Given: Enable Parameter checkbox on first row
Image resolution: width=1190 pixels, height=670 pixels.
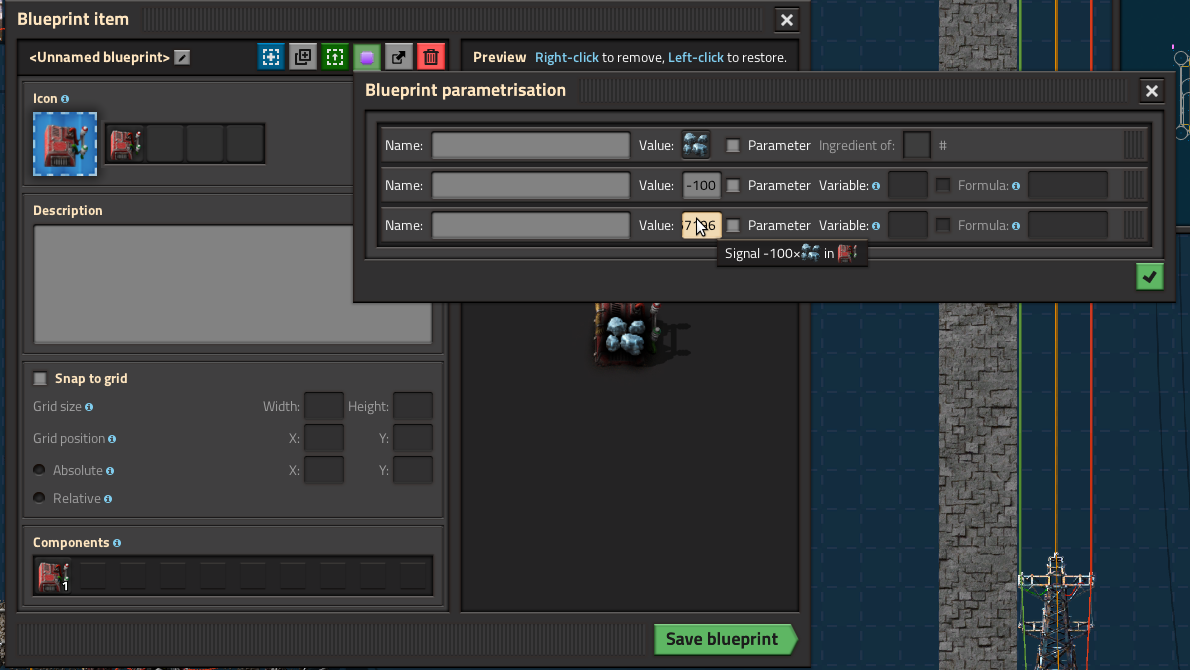Looking at the screenshot, I should (x=733, y=146).
